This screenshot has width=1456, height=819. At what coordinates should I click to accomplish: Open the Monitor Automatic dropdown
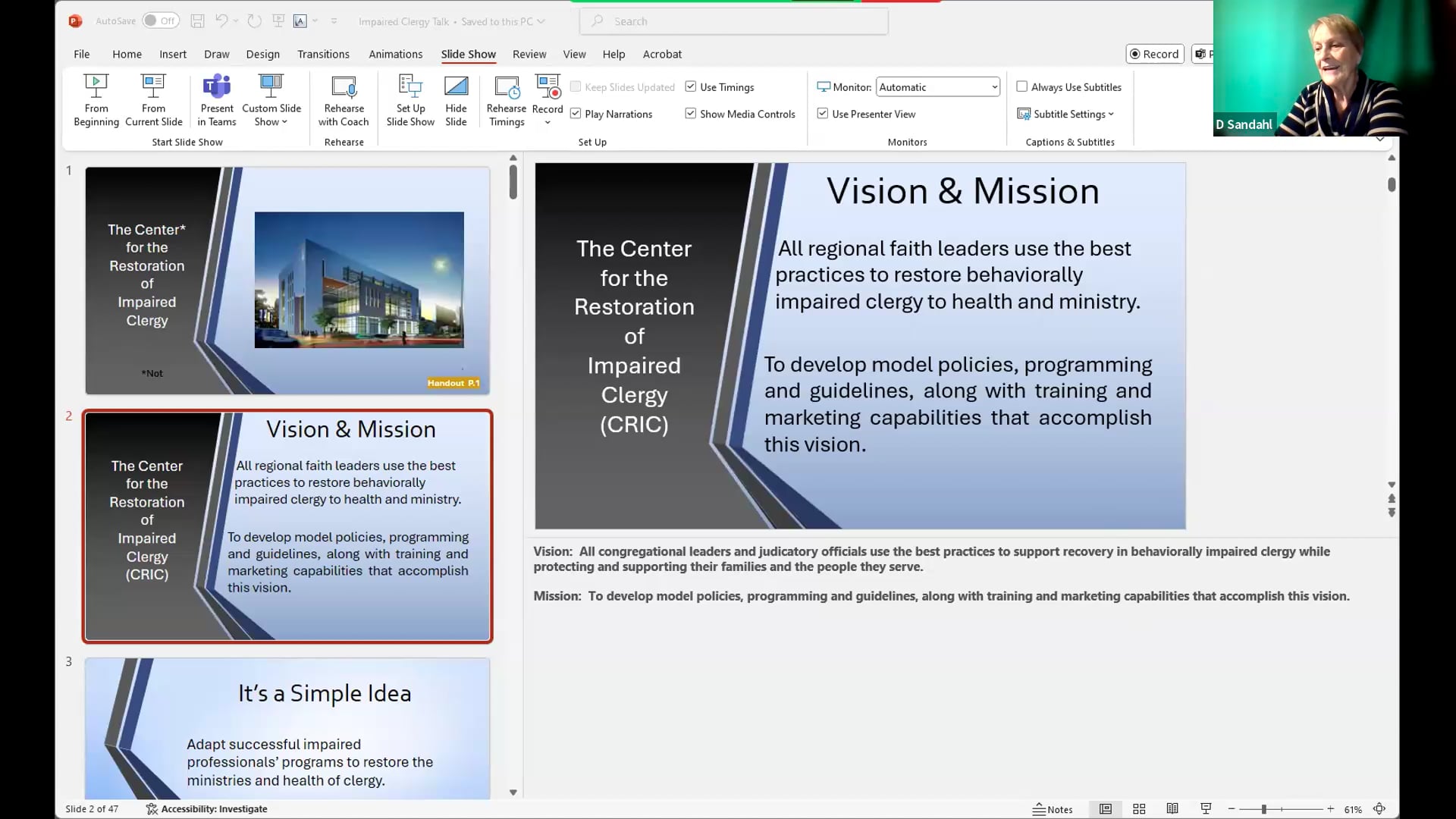994,87
